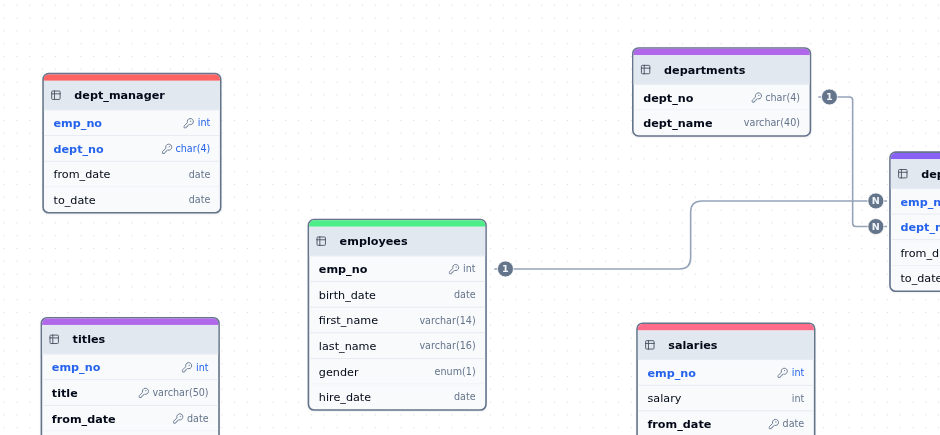The image size is (940, 435).
Task: Click the pink color bar on salaries
Action: pos(726,327)
